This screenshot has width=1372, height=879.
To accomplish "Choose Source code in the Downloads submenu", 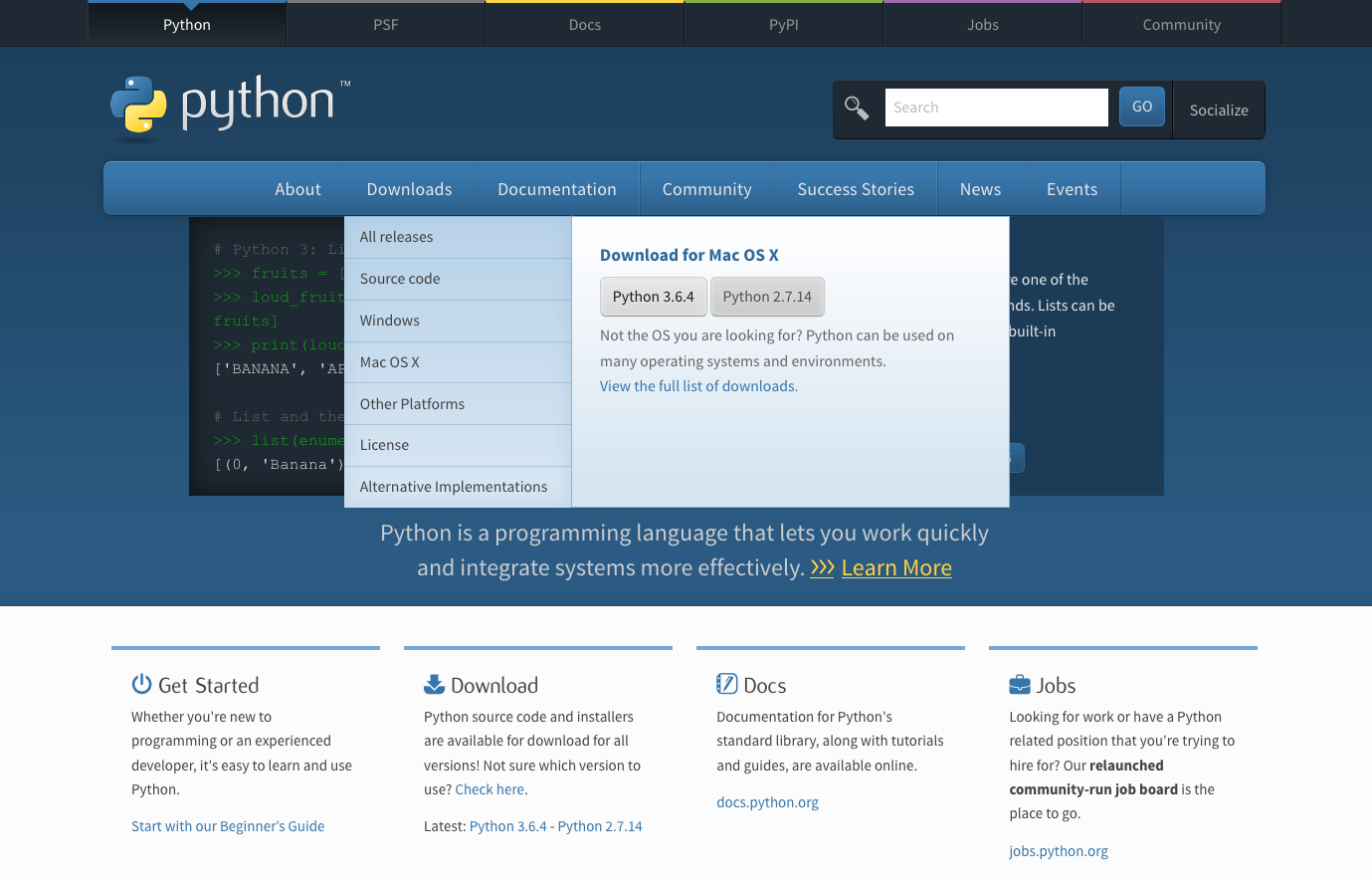I will [x=458, y=279].
